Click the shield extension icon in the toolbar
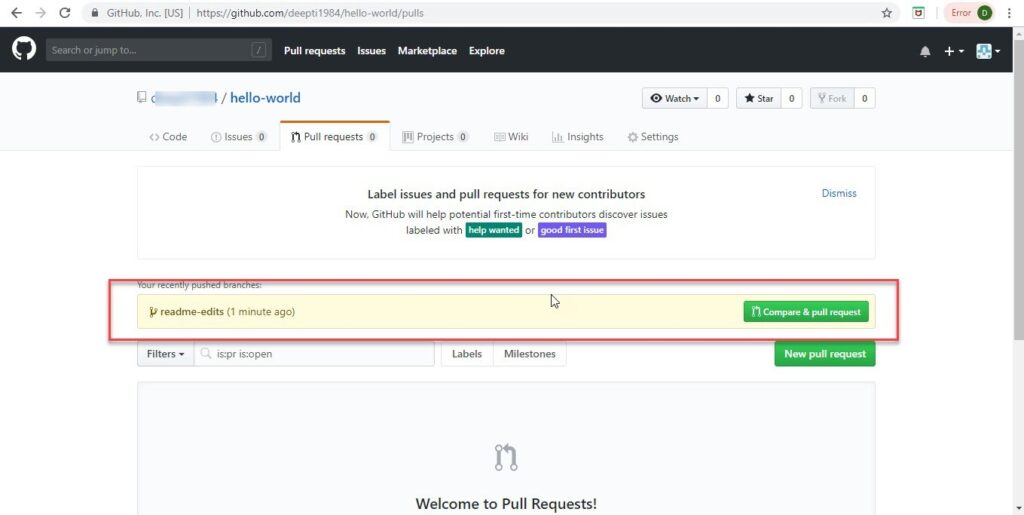This screenshot has width=1024, height=515. (x=918, y=13)
